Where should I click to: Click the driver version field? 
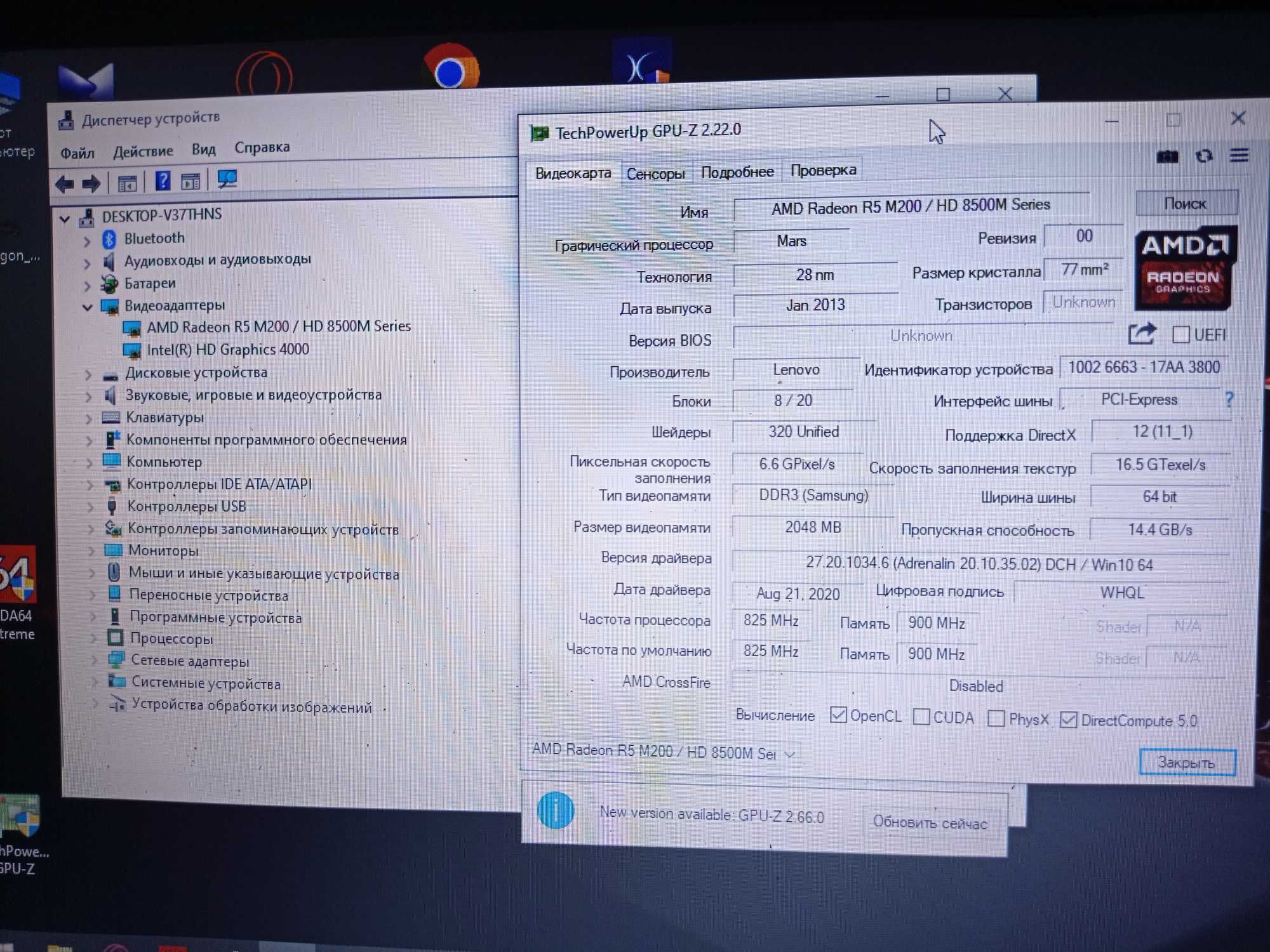(980, 564)
